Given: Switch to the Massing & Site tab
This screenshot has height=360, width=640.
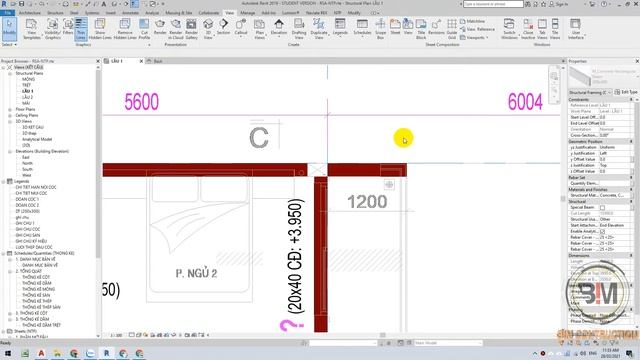Looking at the screenshot, I should 178,13.
